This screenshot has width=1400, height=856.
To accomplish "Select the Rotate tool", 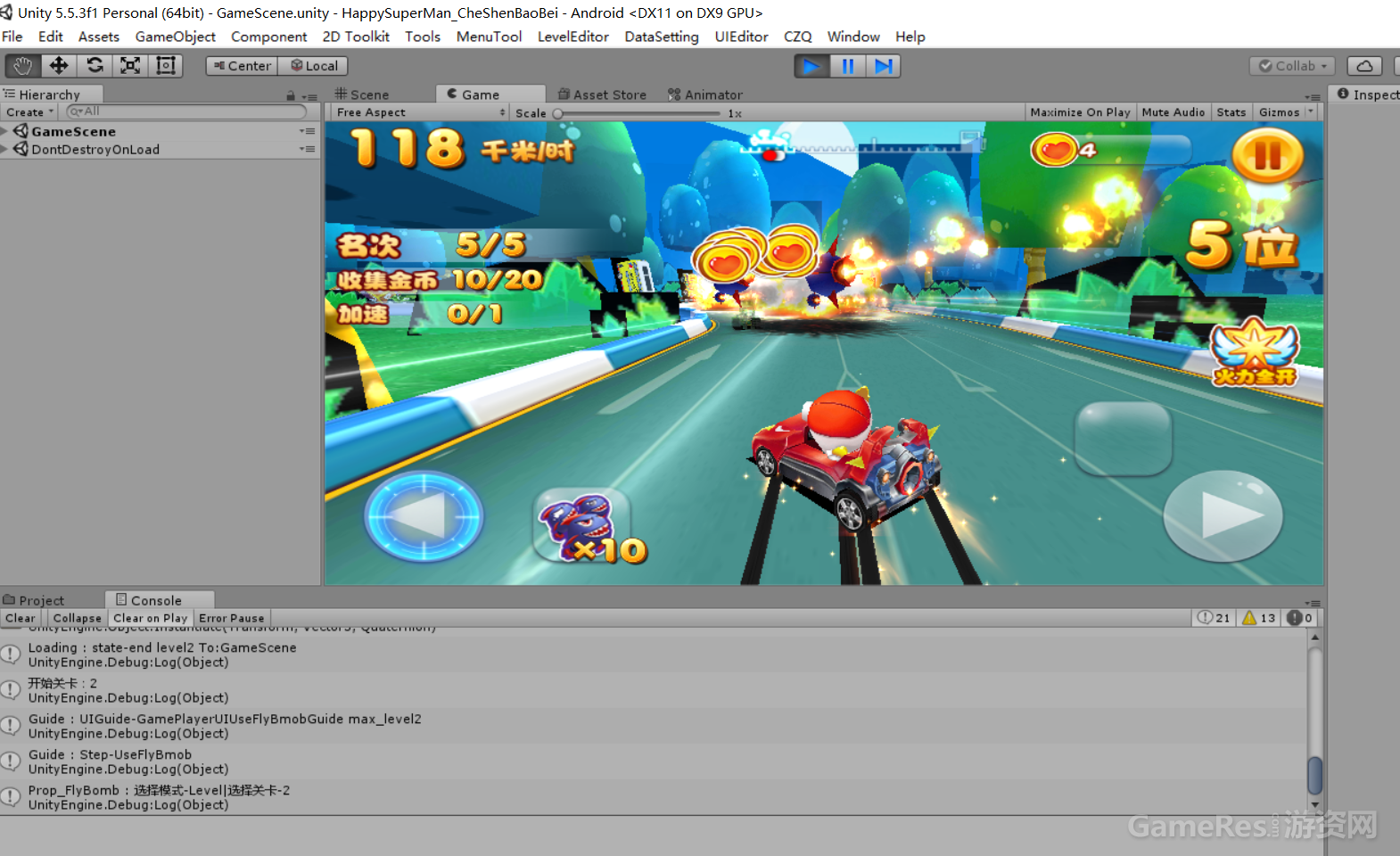I will coord(95,66).
